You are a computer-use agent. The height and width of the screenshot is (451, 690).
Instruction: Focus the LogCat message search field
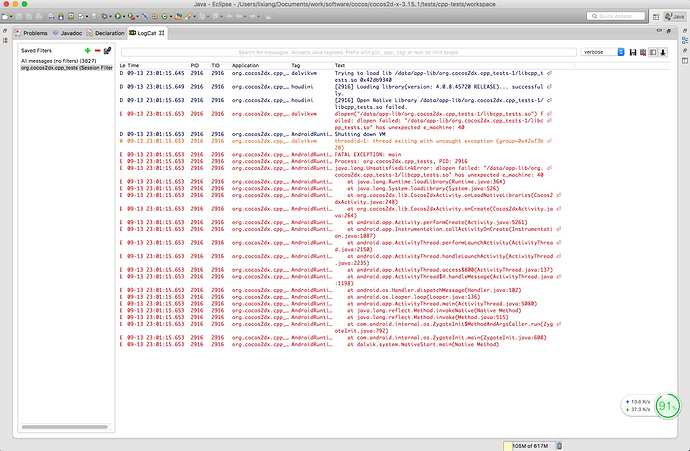349,52
